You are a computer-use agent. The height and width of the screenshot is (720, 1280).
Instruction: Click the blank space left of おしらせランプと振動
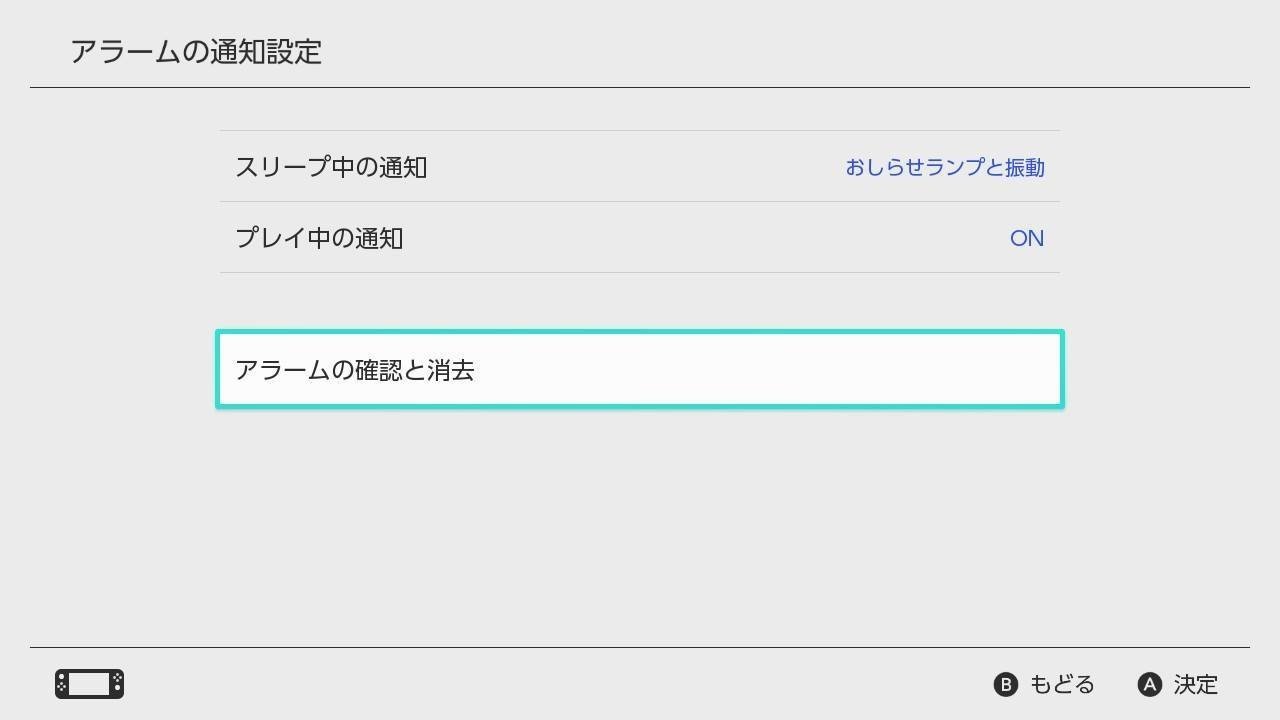coord(635,167)
